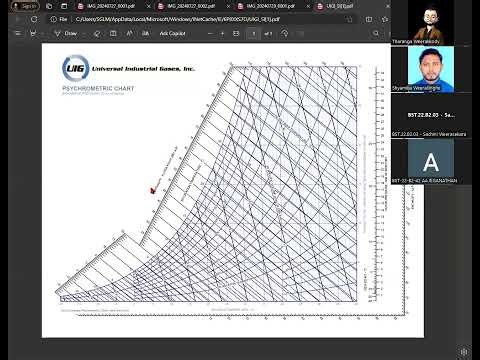Select the Draw tool

pyautogui.click(x=66, y=33)
